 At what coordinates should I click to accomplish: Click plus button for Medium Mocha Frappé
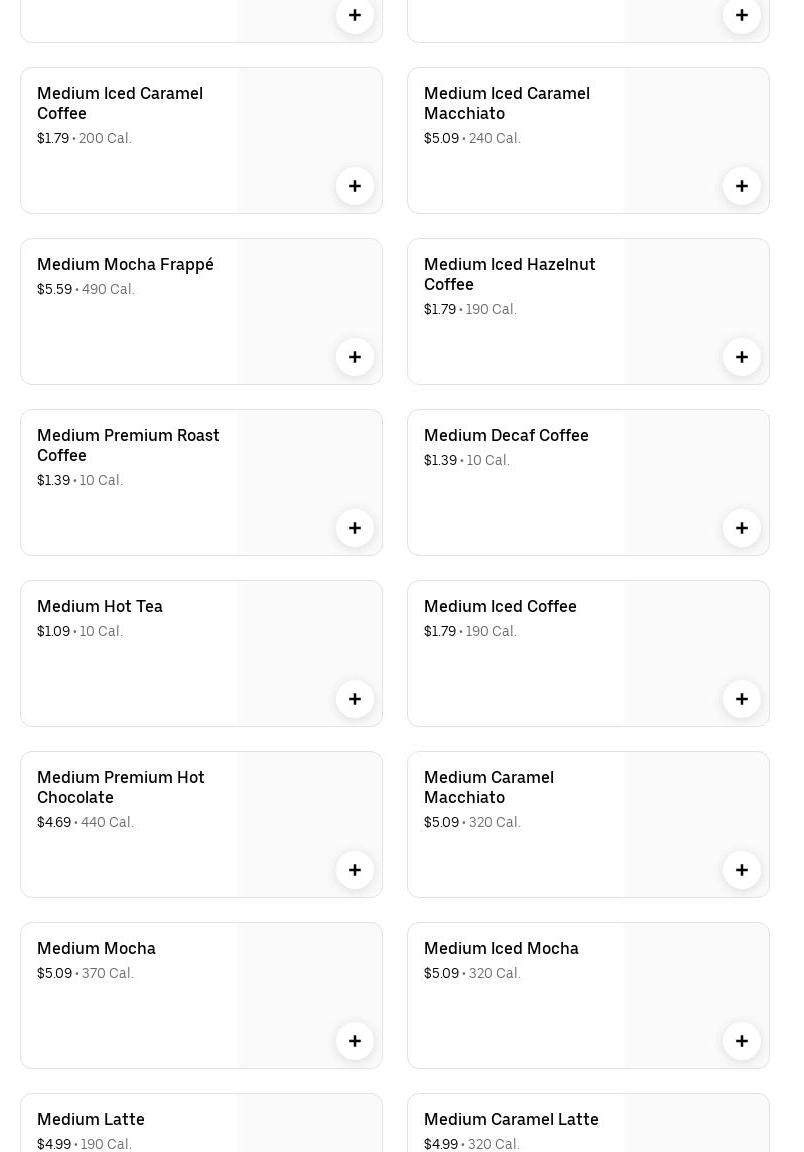[x=355, y=357]
